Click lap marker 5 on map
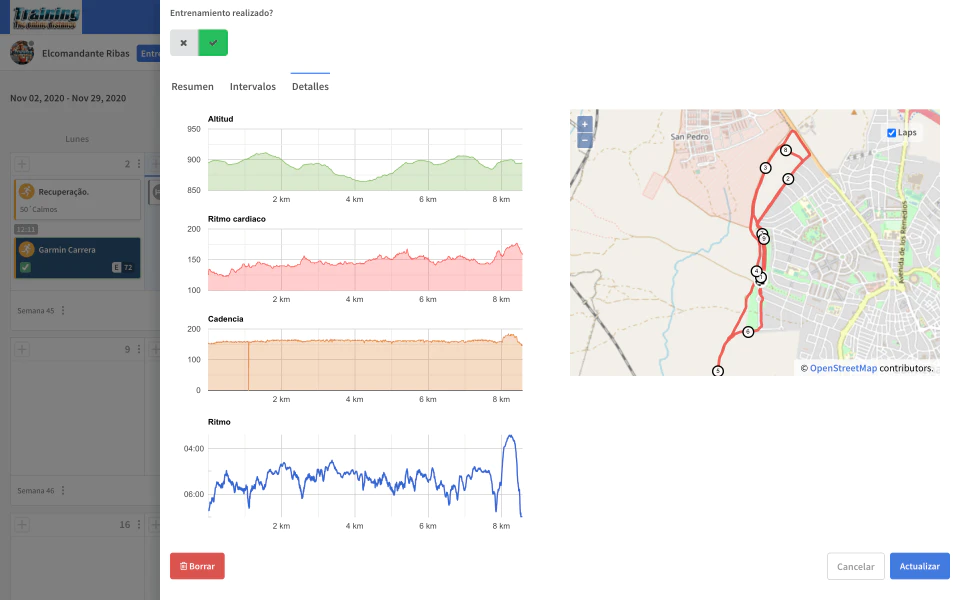The height and width of the screenshot is (600, 960). click(x=718, y=371)
